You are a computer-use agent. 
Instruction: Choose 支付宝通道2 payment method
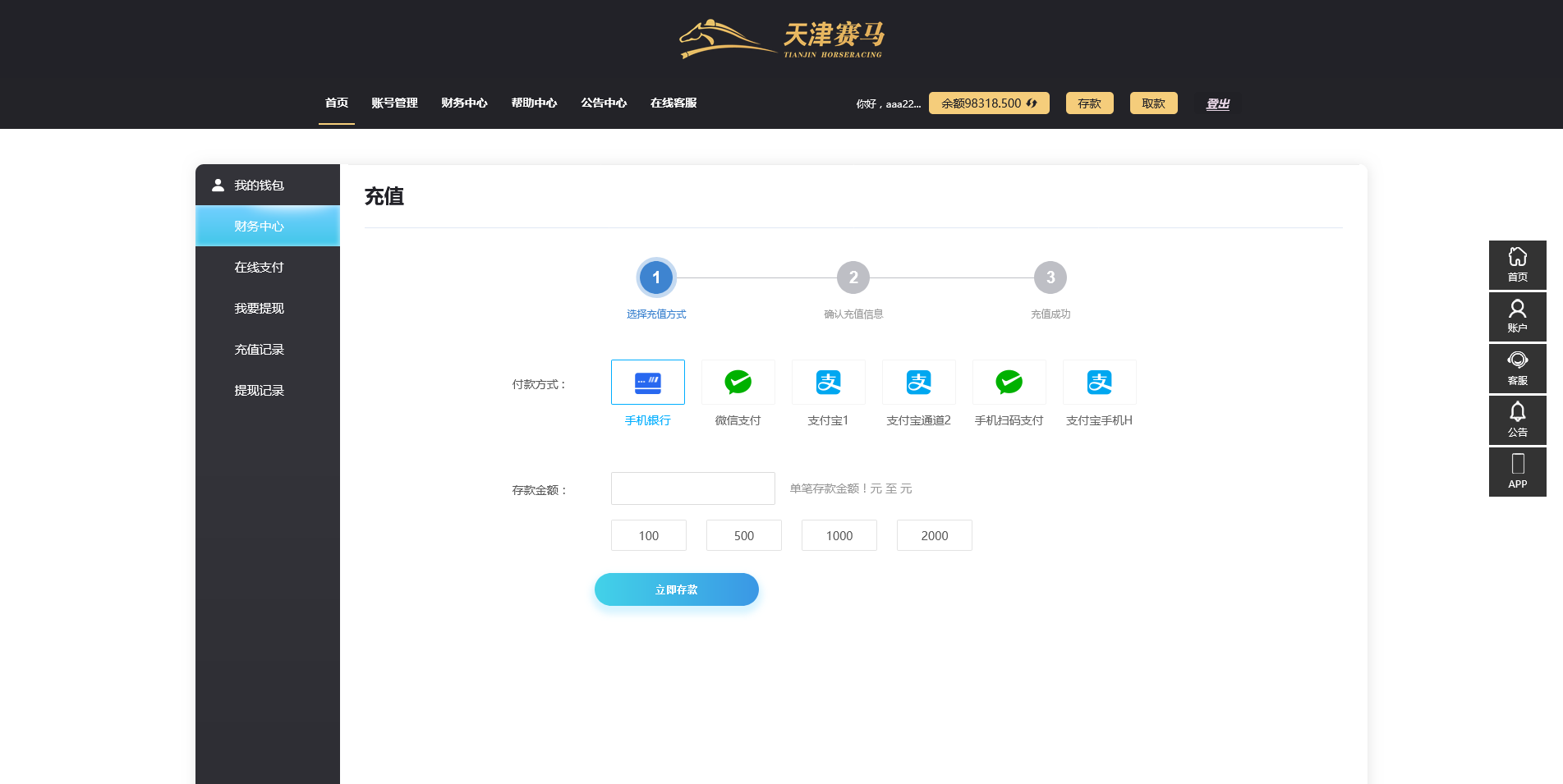point(918,382)
